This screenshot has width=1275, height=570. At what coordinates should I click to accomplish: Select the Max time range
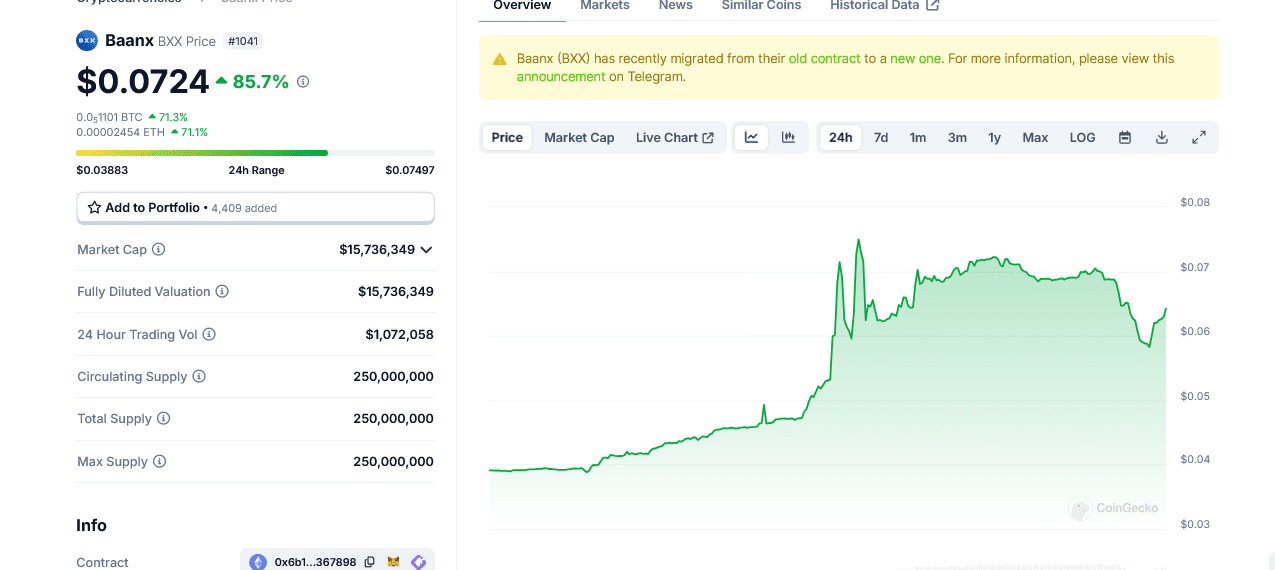1035,137
